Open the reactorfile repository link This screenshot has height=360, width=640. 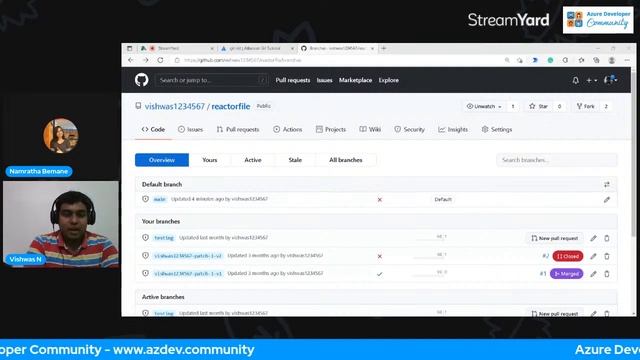click(231, 107)
